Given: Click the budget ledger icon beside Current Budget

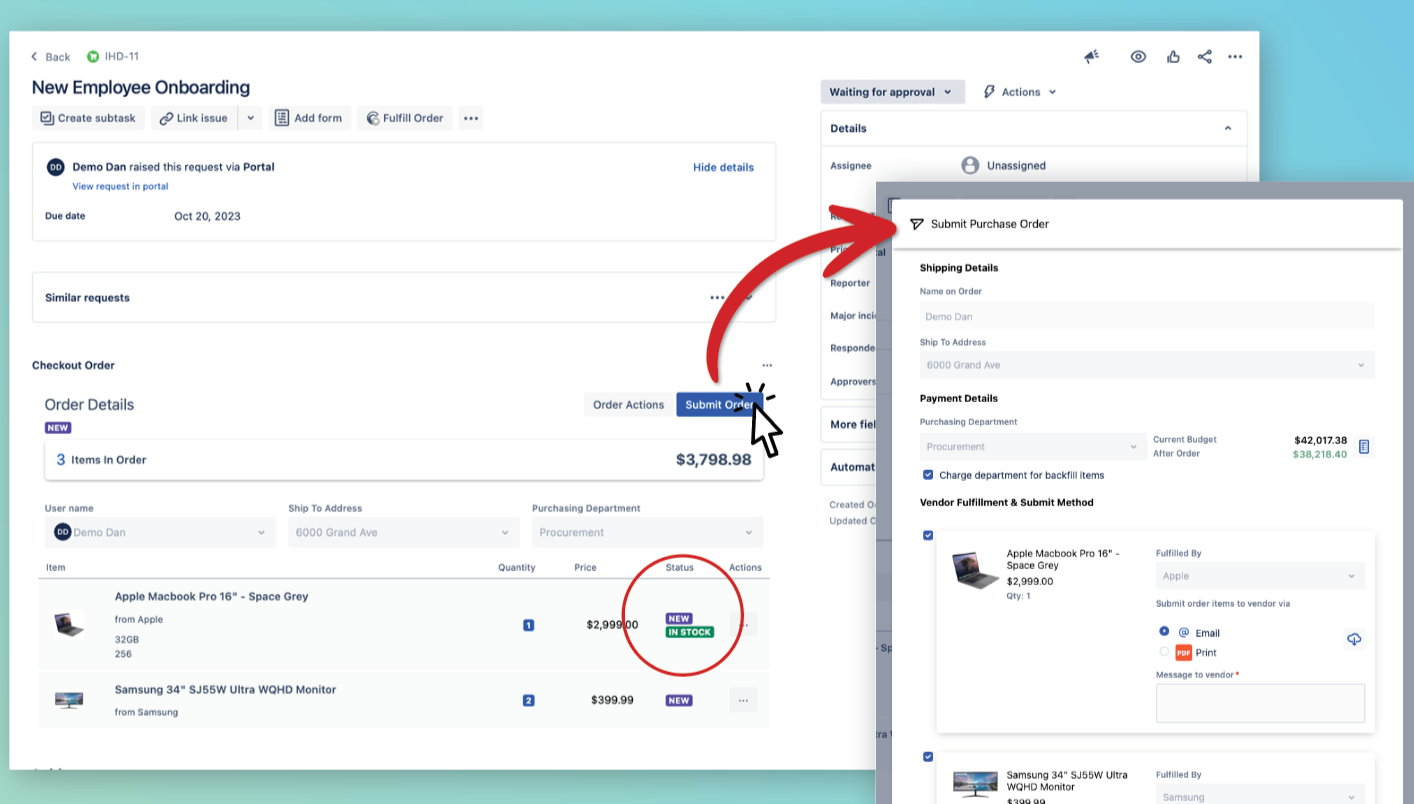Looking at the screenshot, I should 1364,446.
